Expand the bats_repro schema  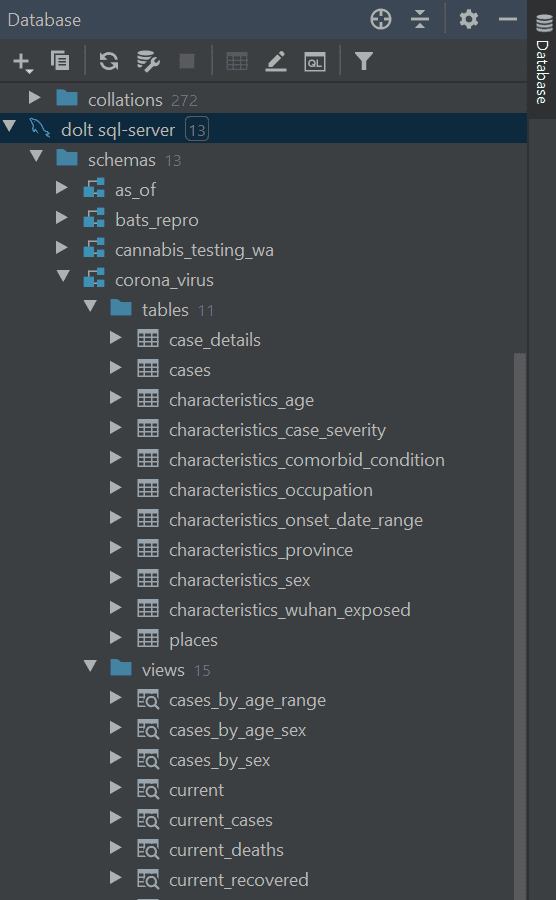pos(62,218)
